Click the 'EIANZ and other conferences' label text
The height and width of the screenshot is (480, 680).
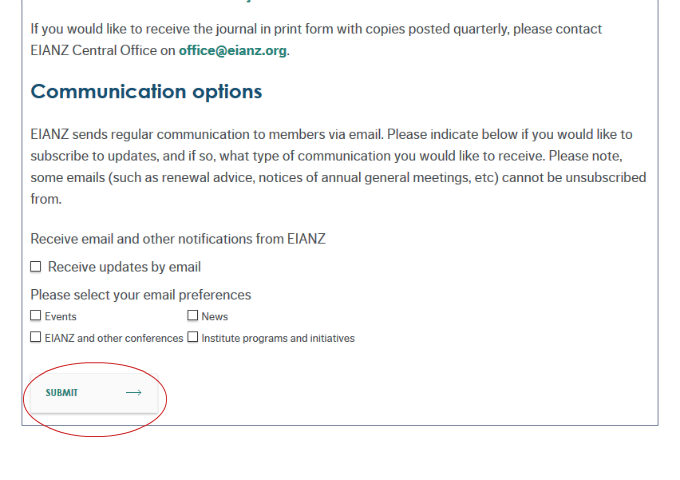coord(114,339)
